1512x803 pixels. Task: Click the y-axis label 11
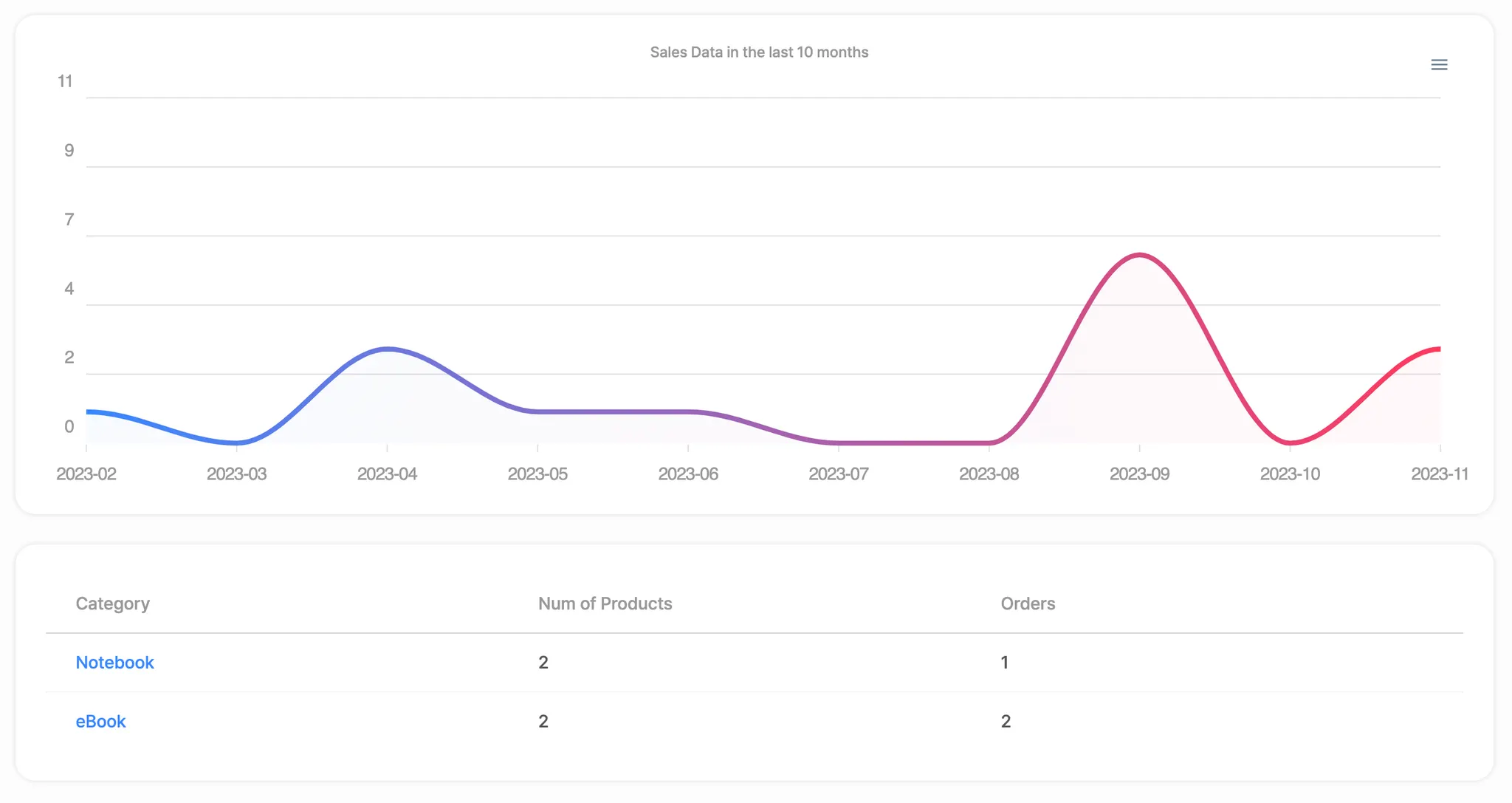65,81
